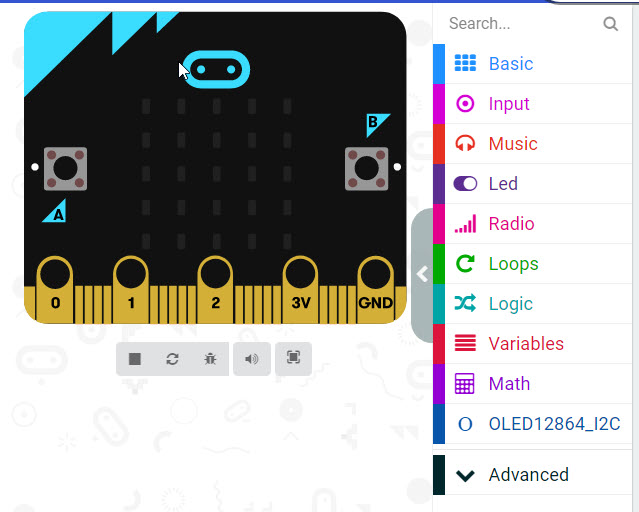Mute the simulator audio speaker icon

pos(252,359)
